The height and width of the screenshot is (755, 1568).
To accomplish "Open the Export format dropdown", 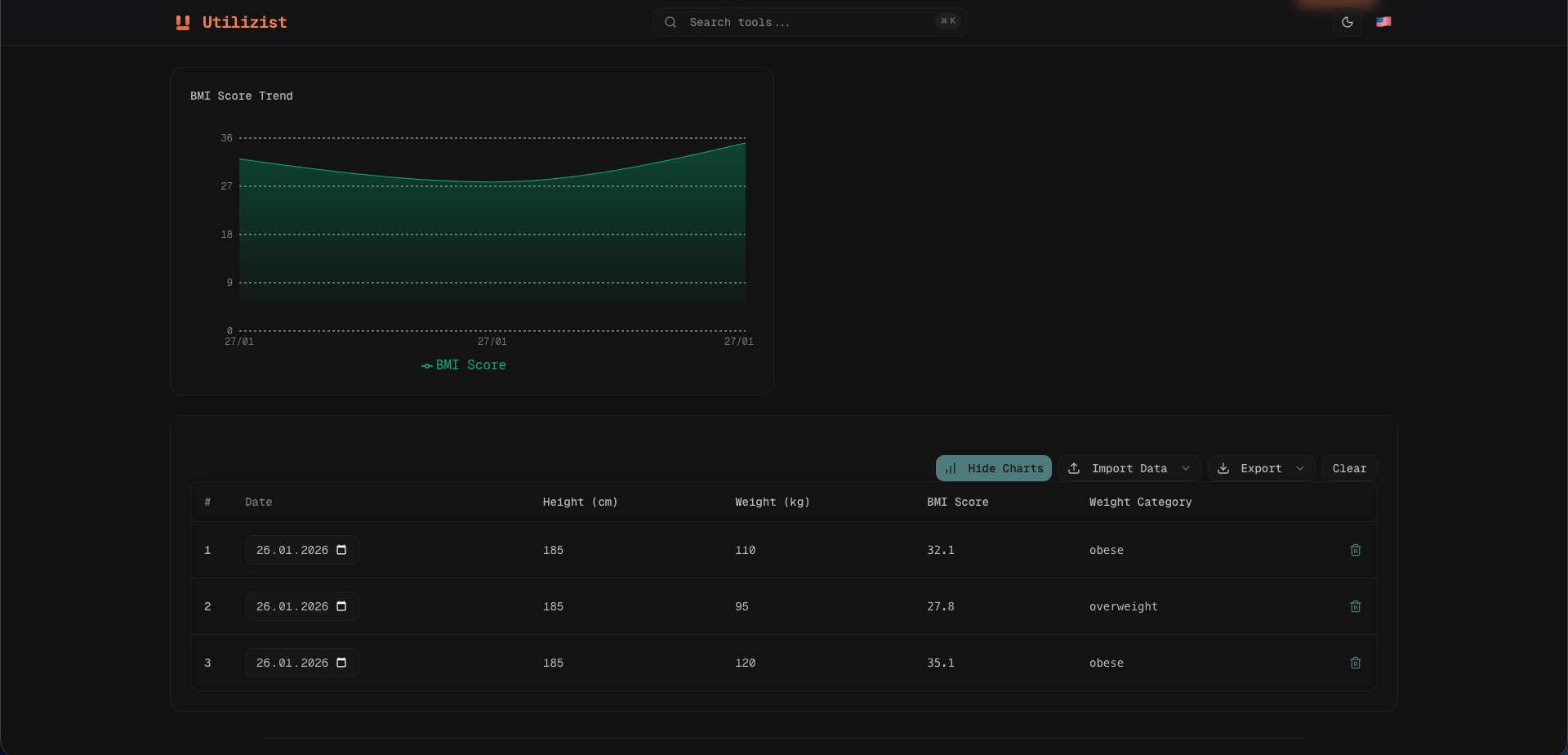I will click(1300, 468).
